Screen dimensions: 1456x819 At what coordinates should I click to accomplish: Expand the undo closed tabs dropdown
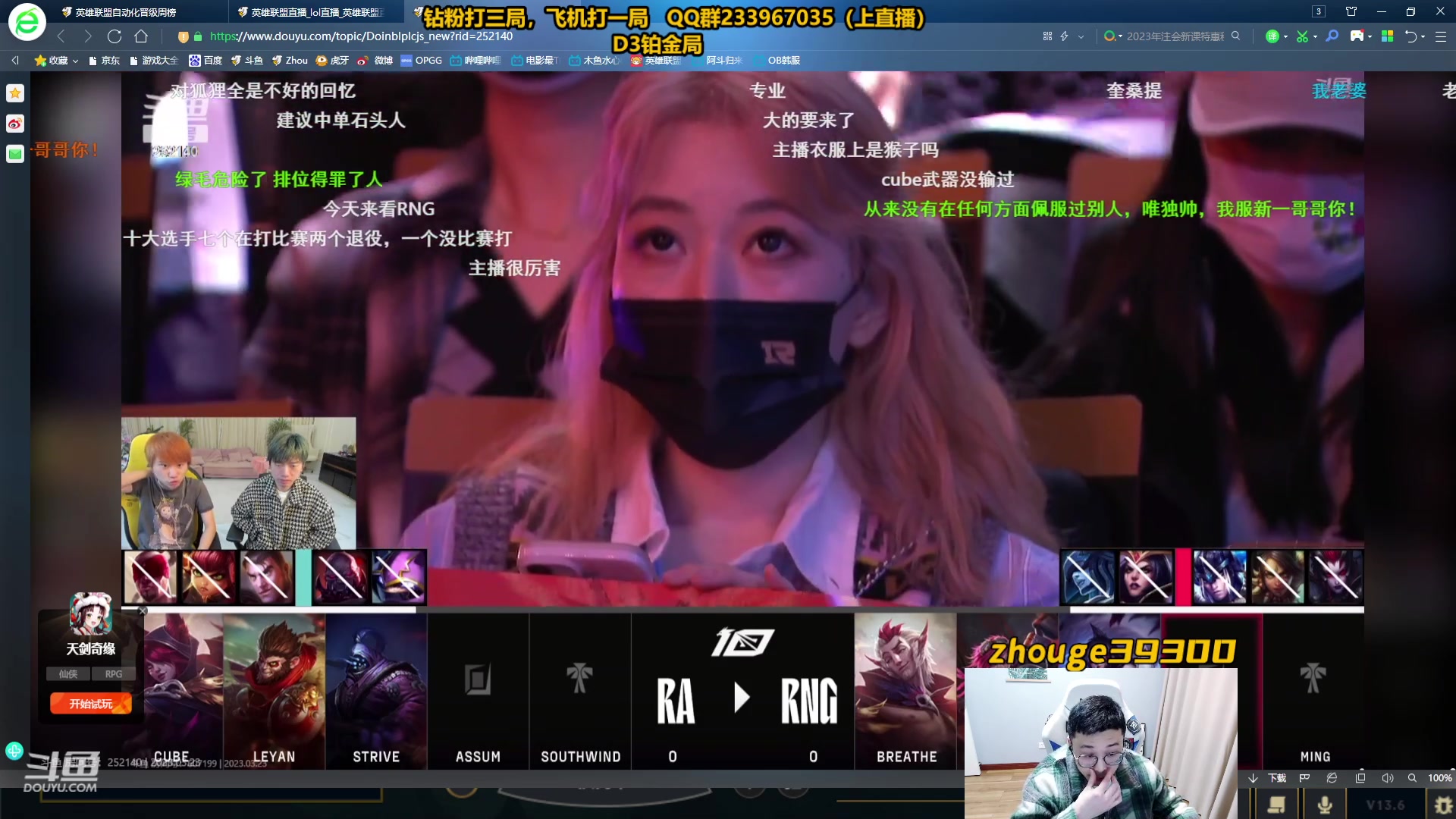(1423, 37)
